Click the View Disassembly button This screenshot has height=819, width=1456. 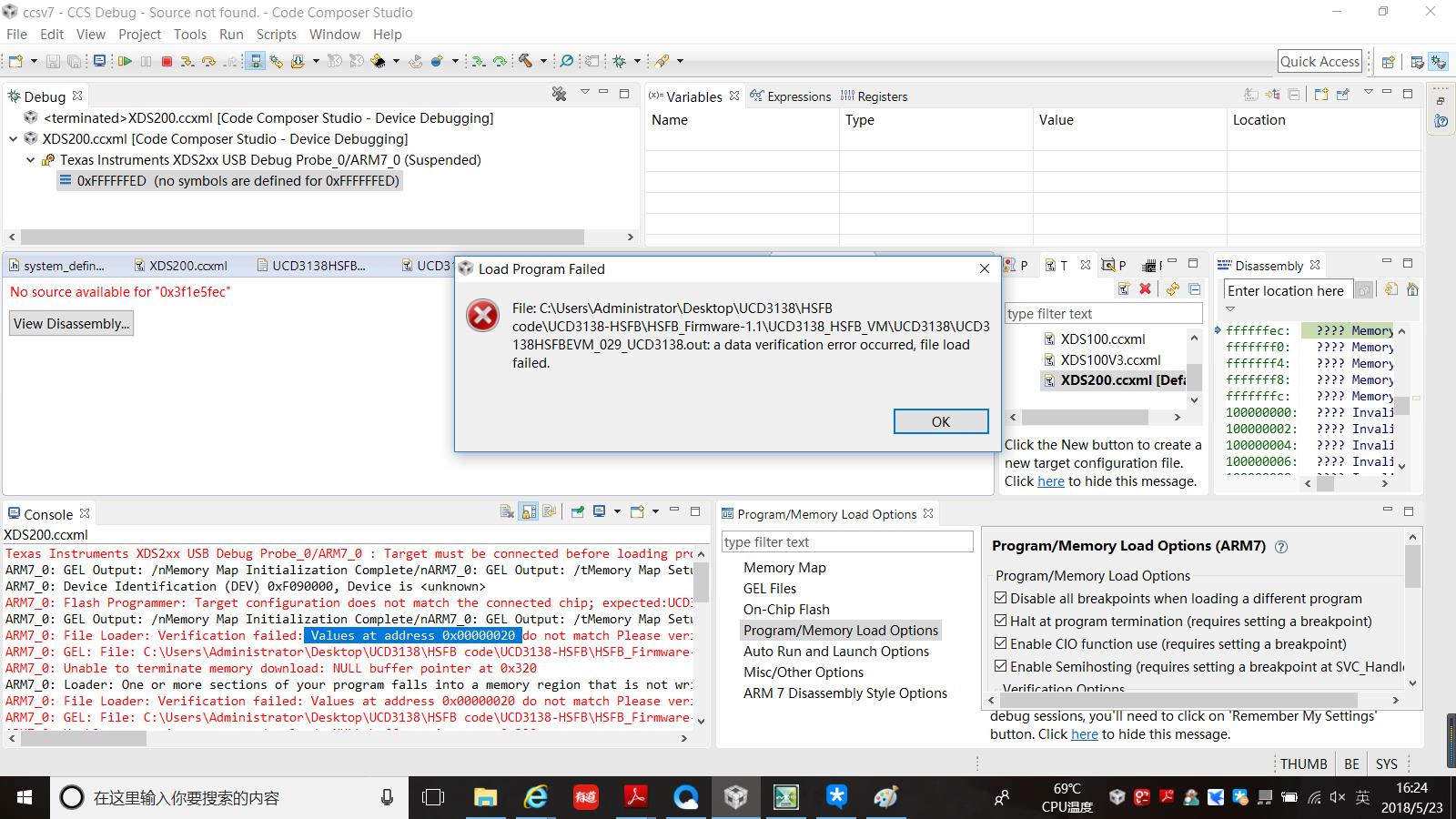point(72,323)
